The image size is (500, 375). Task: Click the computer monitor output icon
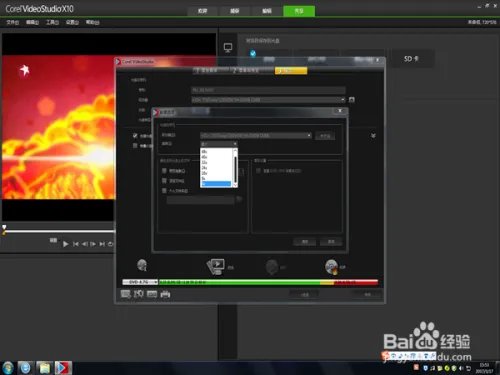tap(228, 48)
